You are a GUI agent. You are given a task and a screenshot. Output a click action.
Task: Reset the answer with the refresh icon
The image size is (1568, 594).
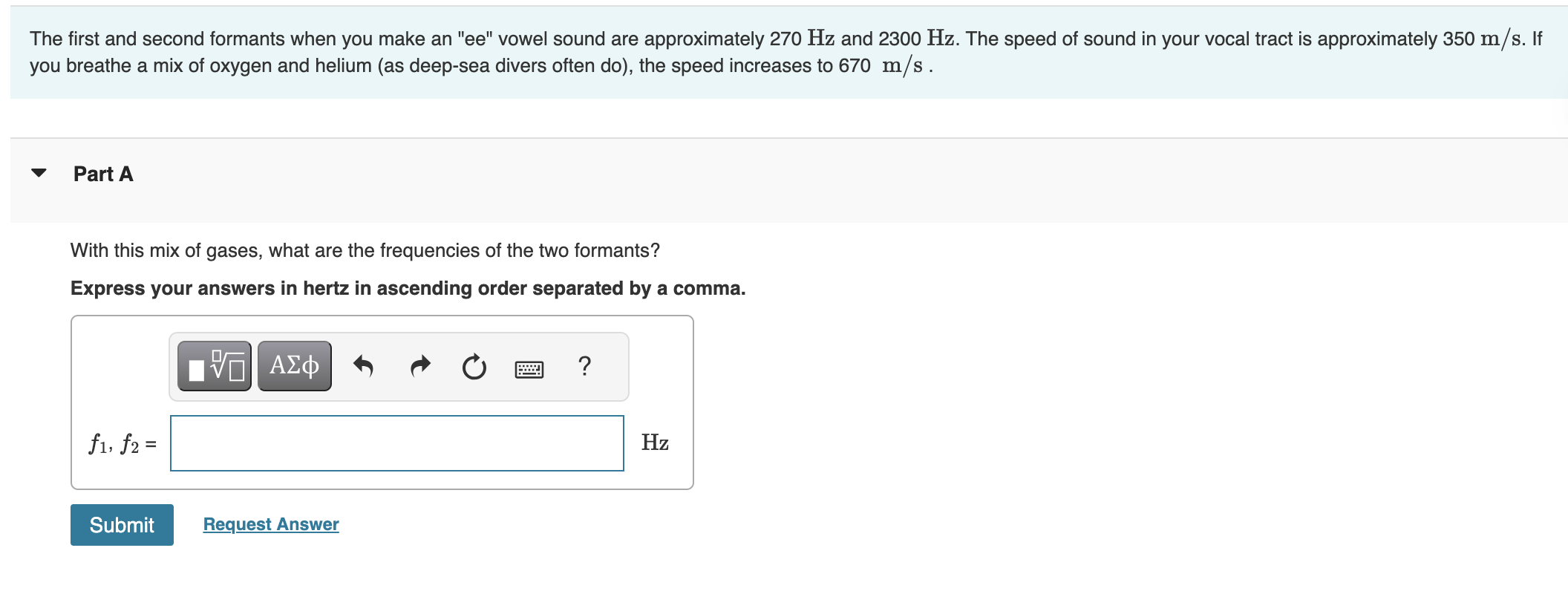point(474,365)
